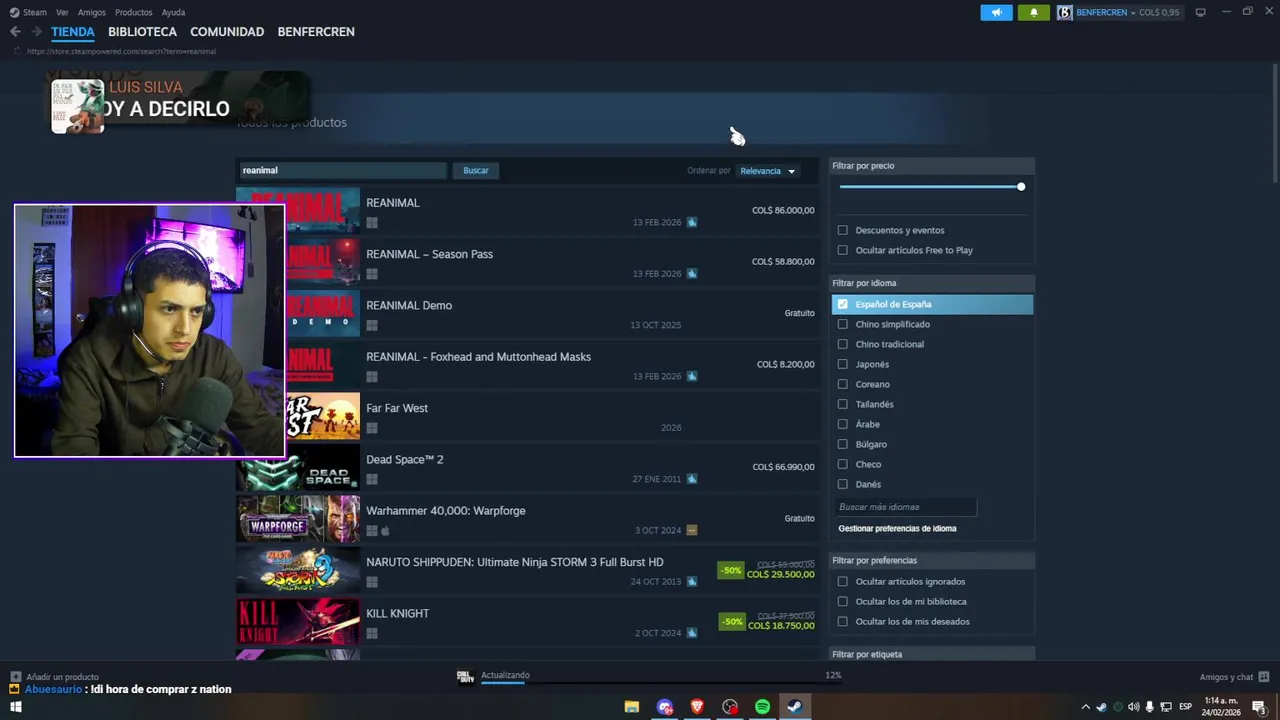
Task: Click the Call of Duty download icon
Action: pos(465,676)
